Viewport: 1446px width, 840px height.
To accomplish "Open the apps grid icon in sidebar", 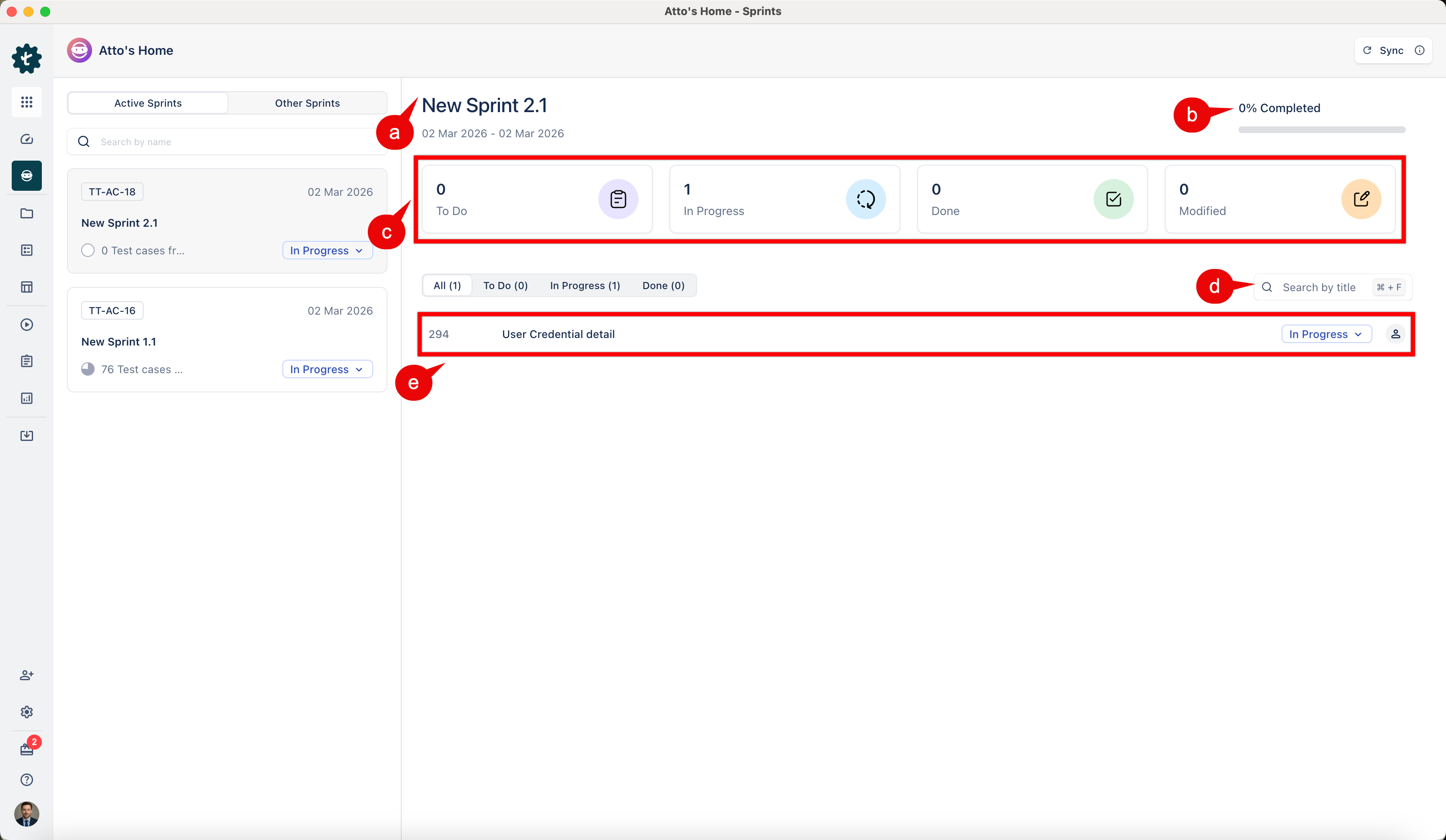I will [x=26, y=102].
